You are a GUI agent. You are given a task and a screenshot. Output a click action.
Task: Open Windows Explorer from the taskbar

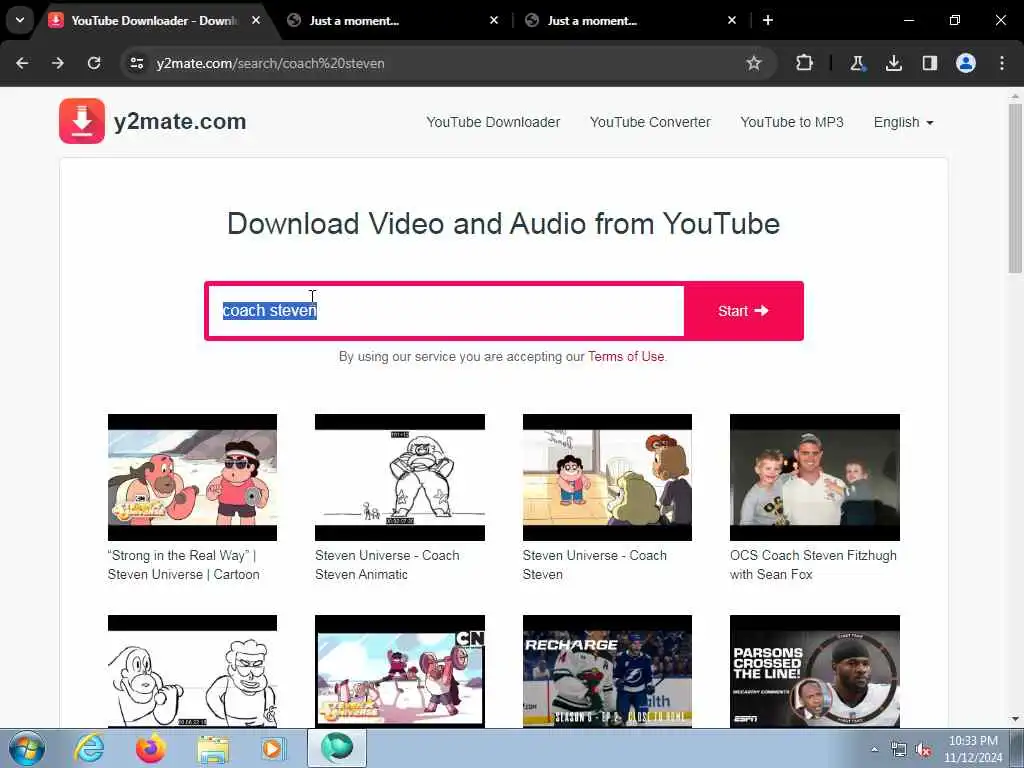coord(213,748)
